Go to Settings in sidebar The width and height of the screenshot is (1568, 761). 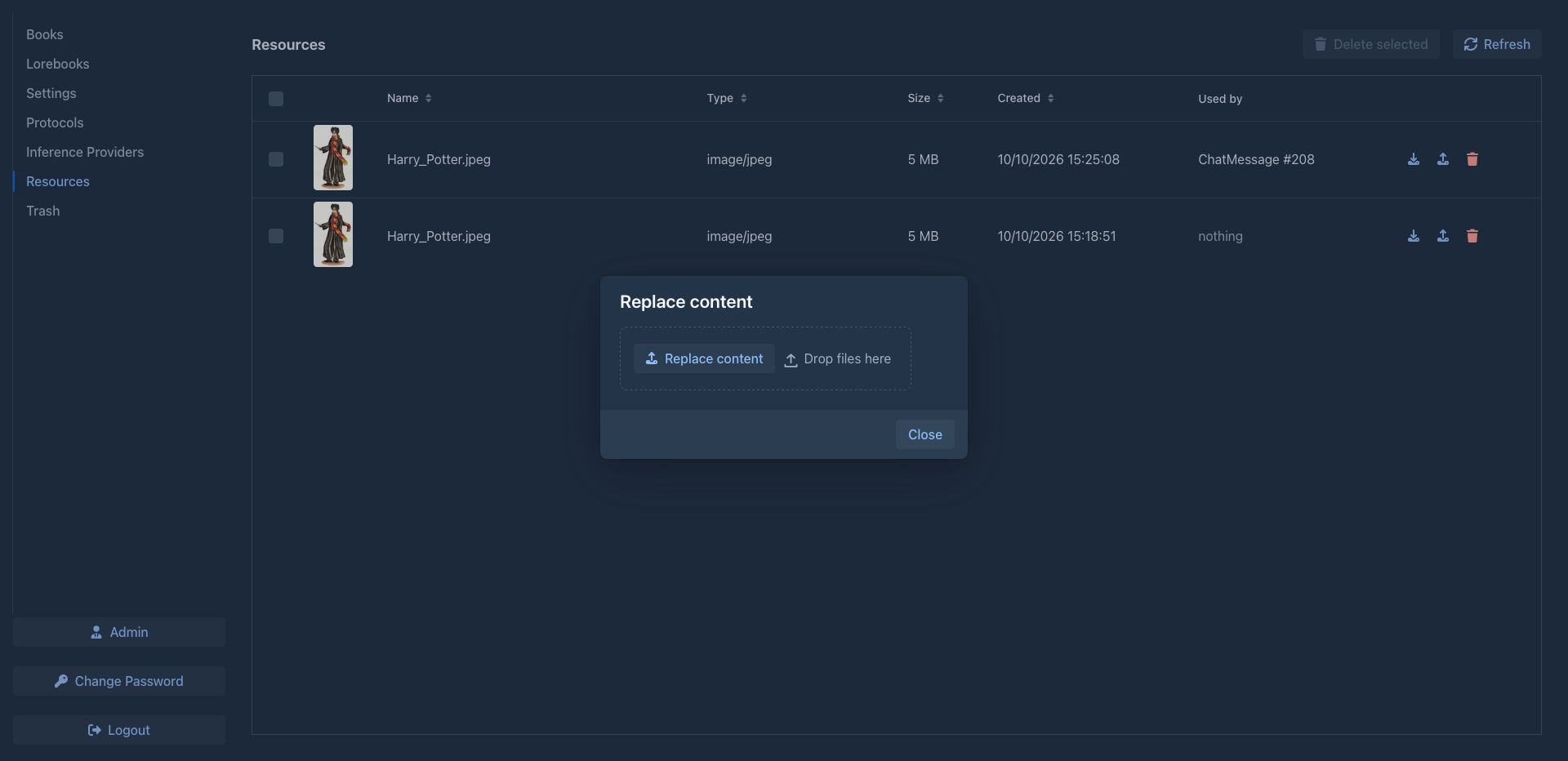coord(51,93)
